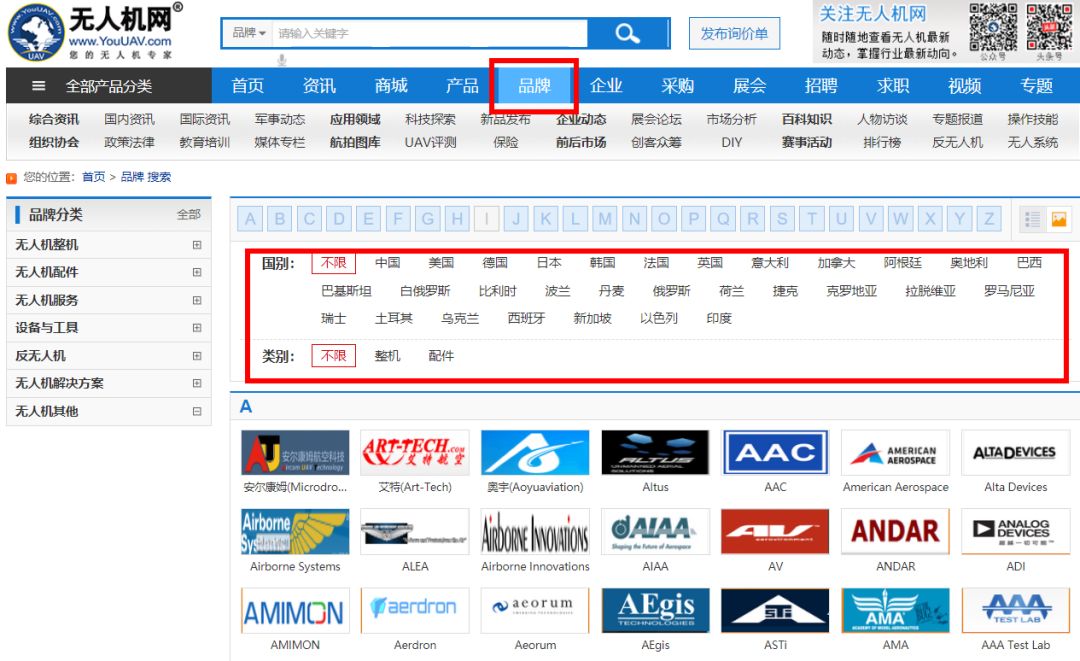1080x661 pixels.
Task: Click the YouUAV site logo
Action: pyautogui.click(x=95, y=31)
